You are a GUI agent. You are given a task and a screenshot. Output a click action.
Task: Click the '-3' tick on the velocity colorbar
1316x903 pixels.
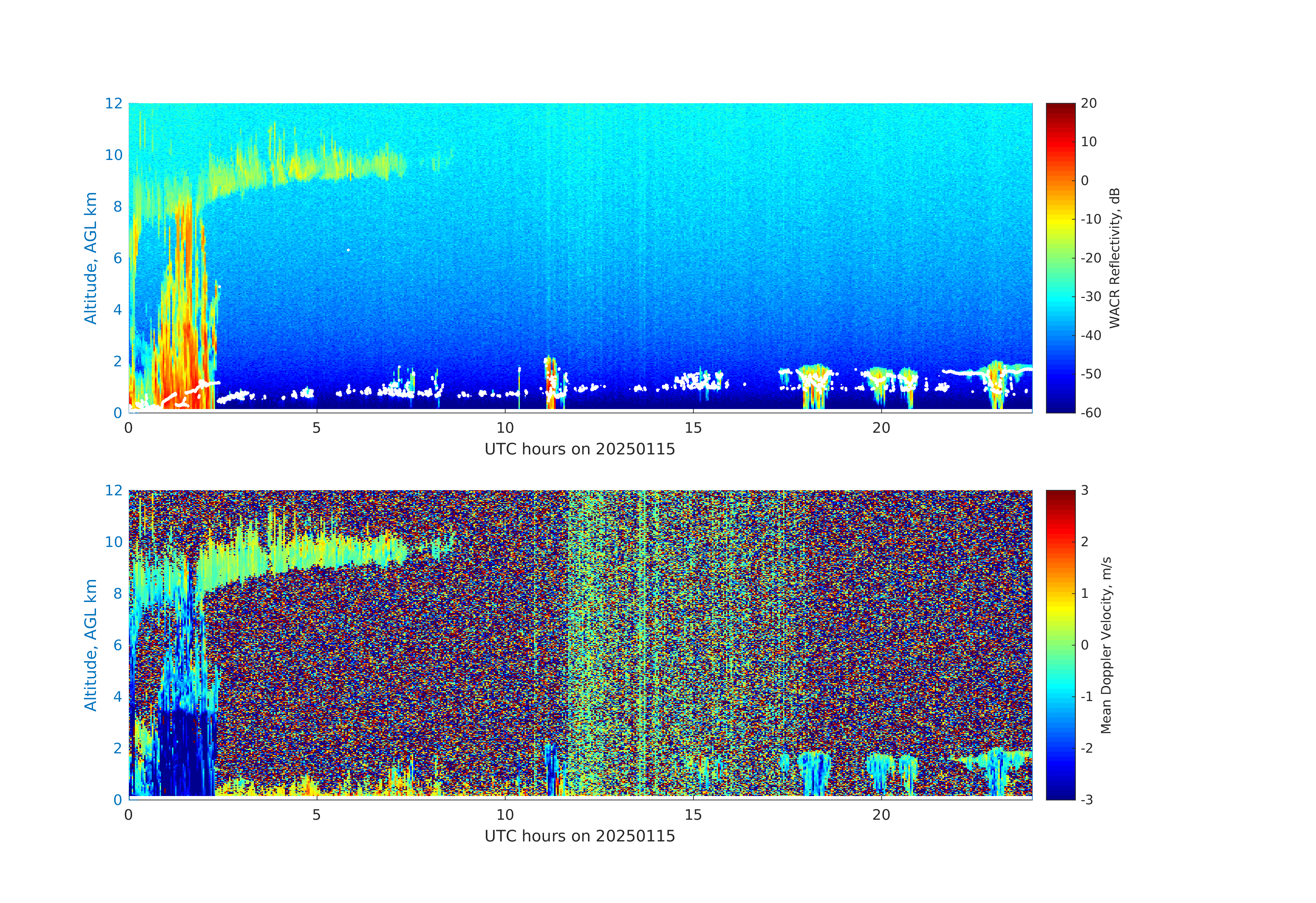(1087, 799)
